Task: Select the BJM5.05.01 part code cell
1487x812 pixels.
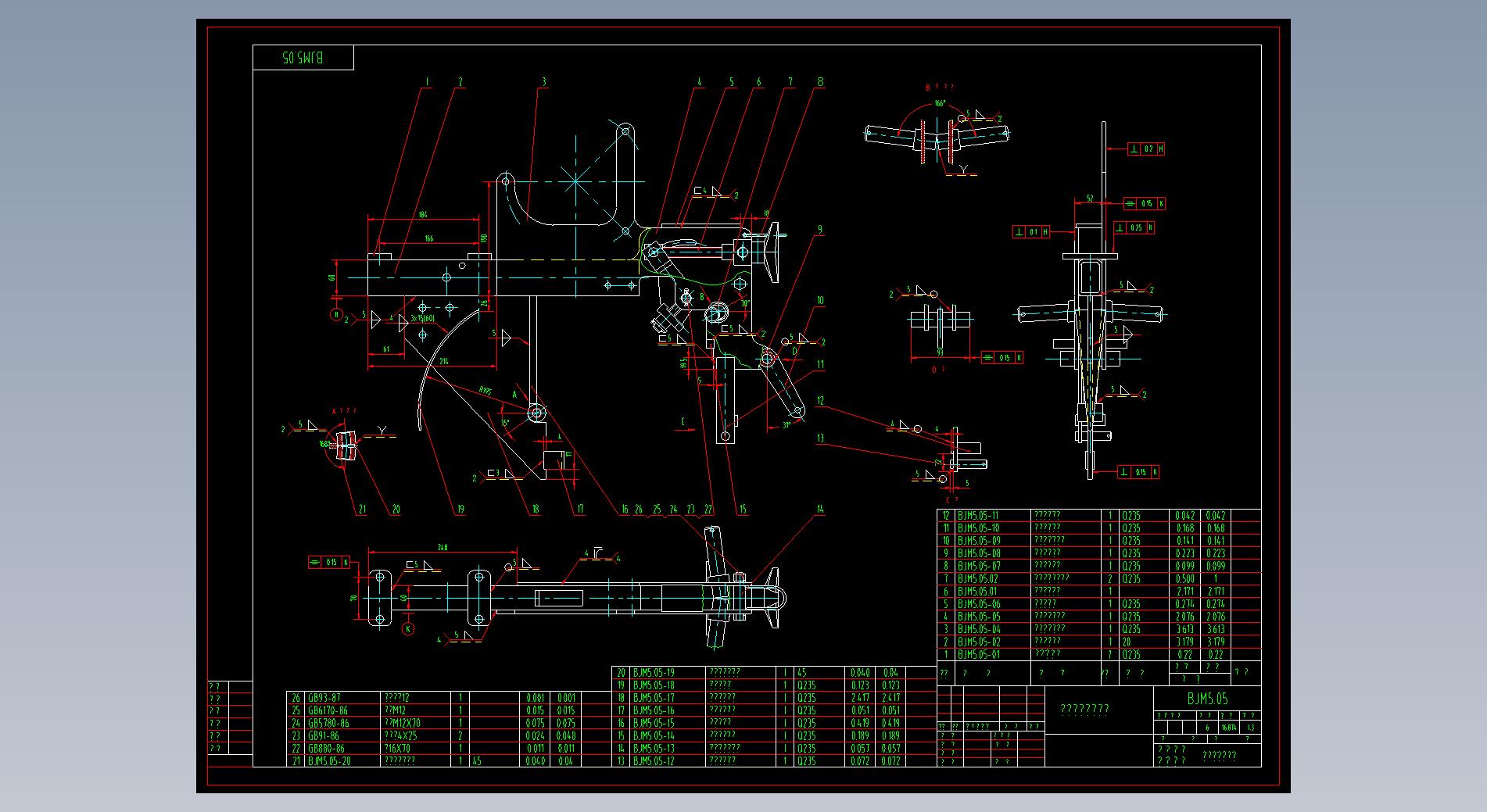Action: tap(977, 592)
